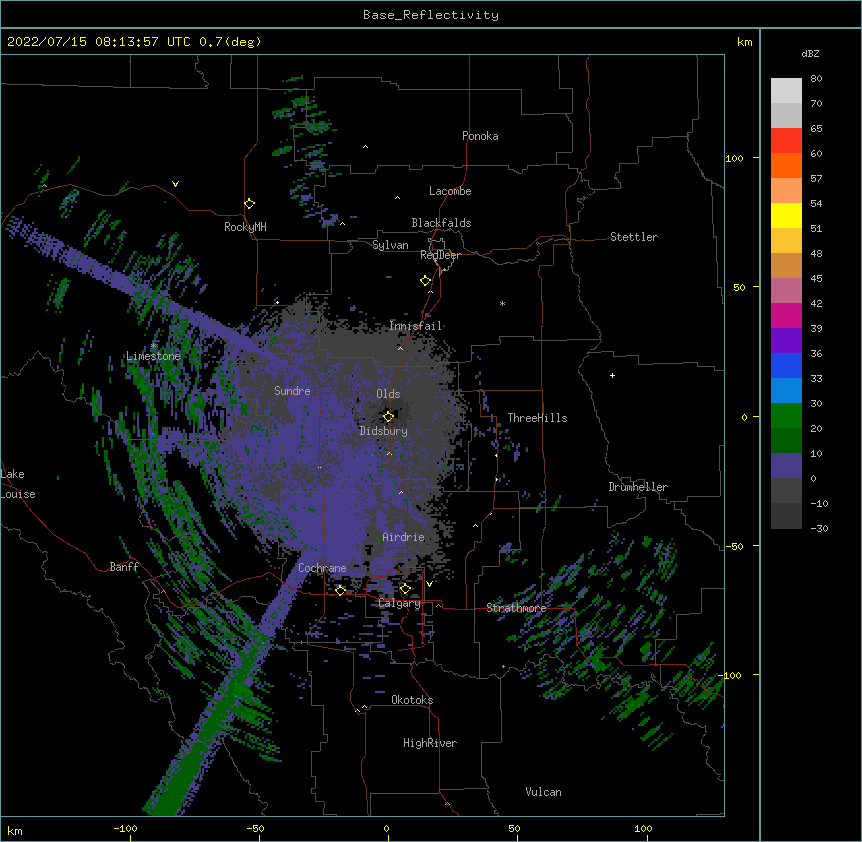Image resolution: width=862 pixels, height=842 pixels.
Task: Click the Airdrie label
Action: pyautogui.click(x=404, y=537)
